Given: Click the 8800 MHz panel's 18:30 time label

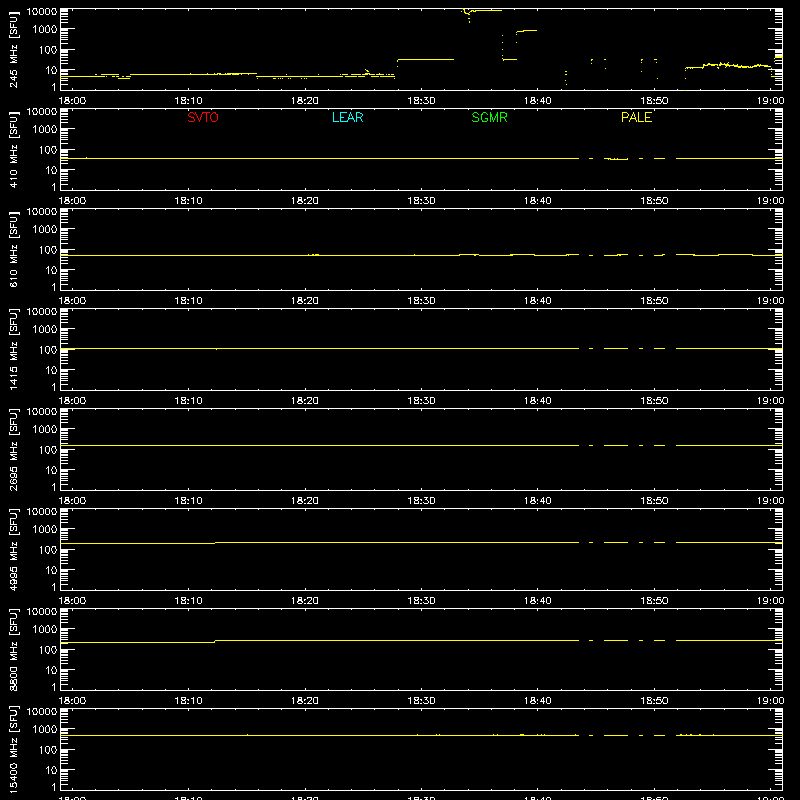Looking at the screenshot, I should [421, 701].
